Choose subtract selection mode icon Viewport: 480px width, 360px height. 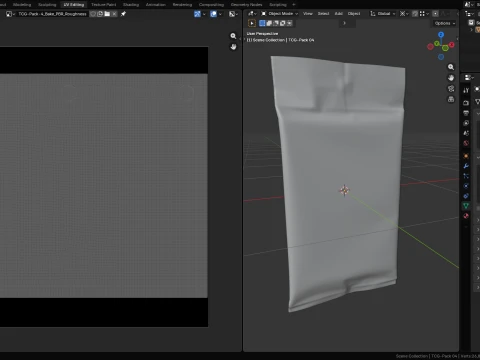click(276, 23)
